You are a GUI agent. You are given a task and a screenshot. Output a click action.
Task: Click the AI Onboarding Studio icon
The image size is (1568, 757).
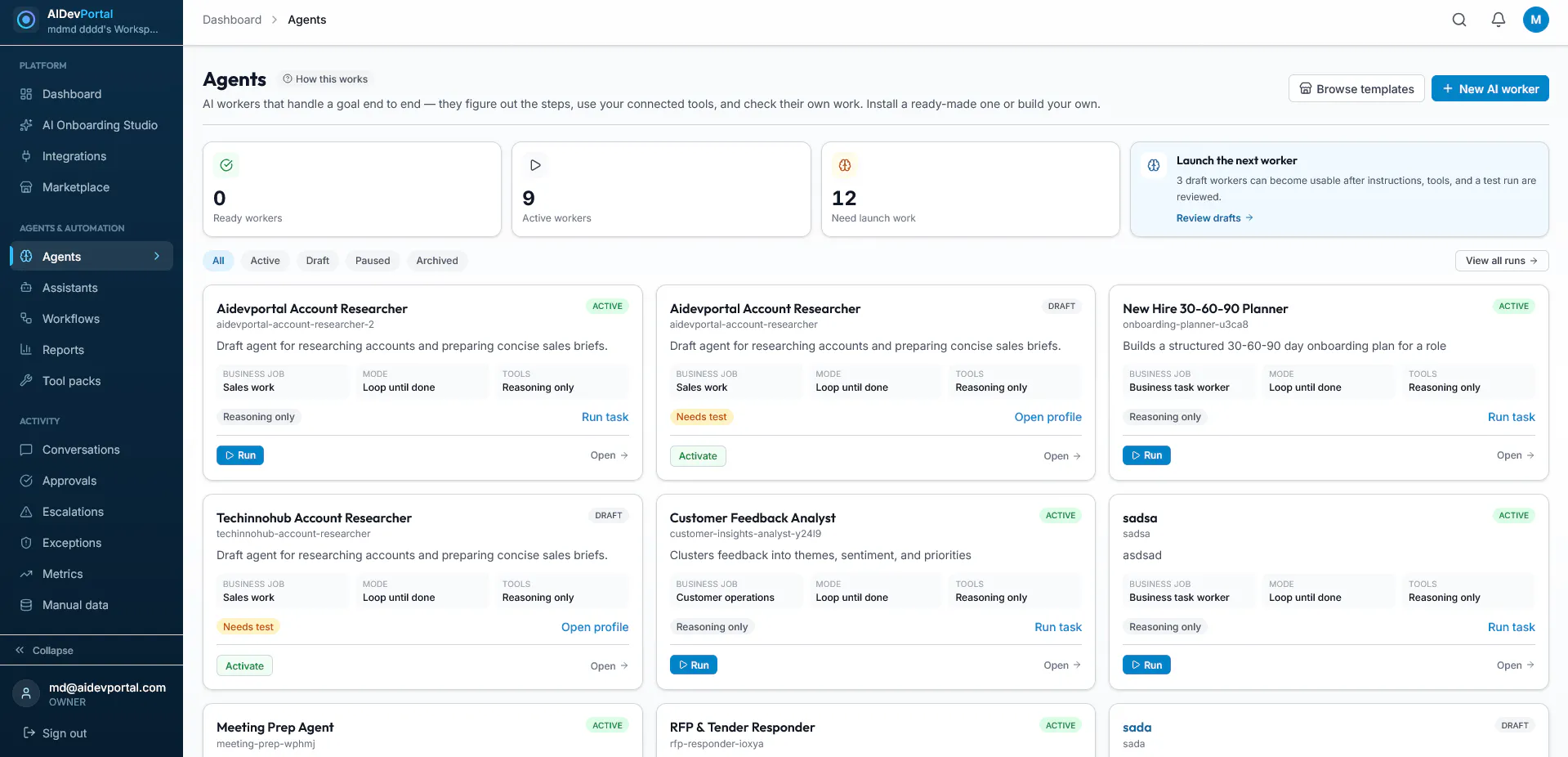(26, 125)
